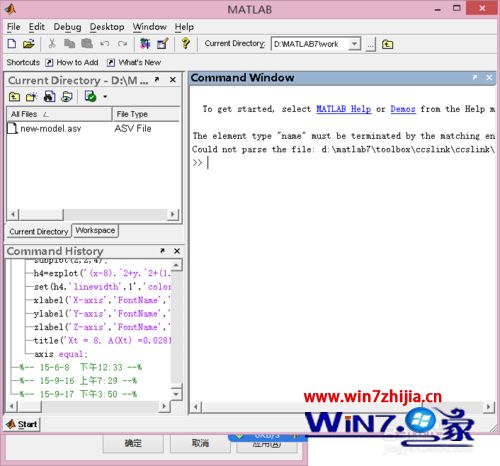This screenshot has width=500, height=466.
Task: Select the xlabel('X-axis' history entry
Action: point(102,300)
